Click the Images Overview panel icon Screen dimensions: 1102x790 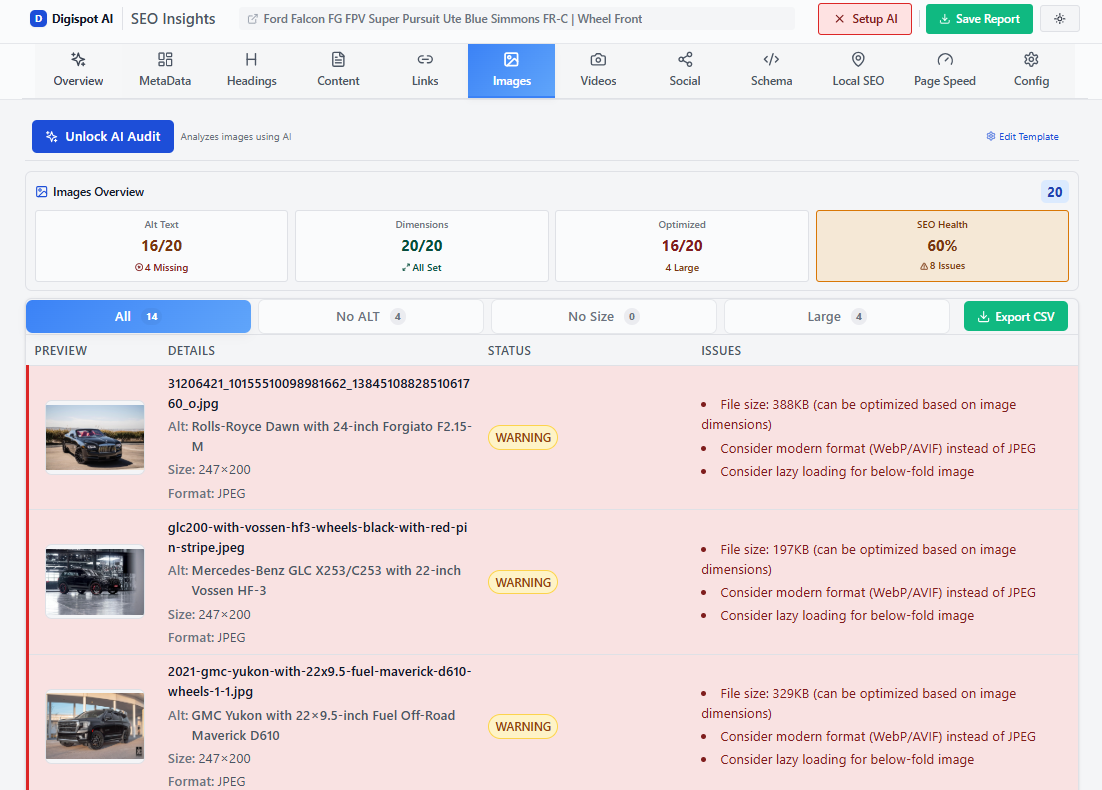41,191
